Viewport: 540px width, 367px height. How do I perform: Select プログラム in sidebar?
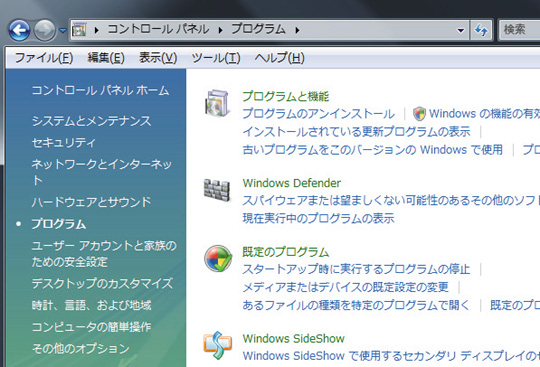[59, 224]
